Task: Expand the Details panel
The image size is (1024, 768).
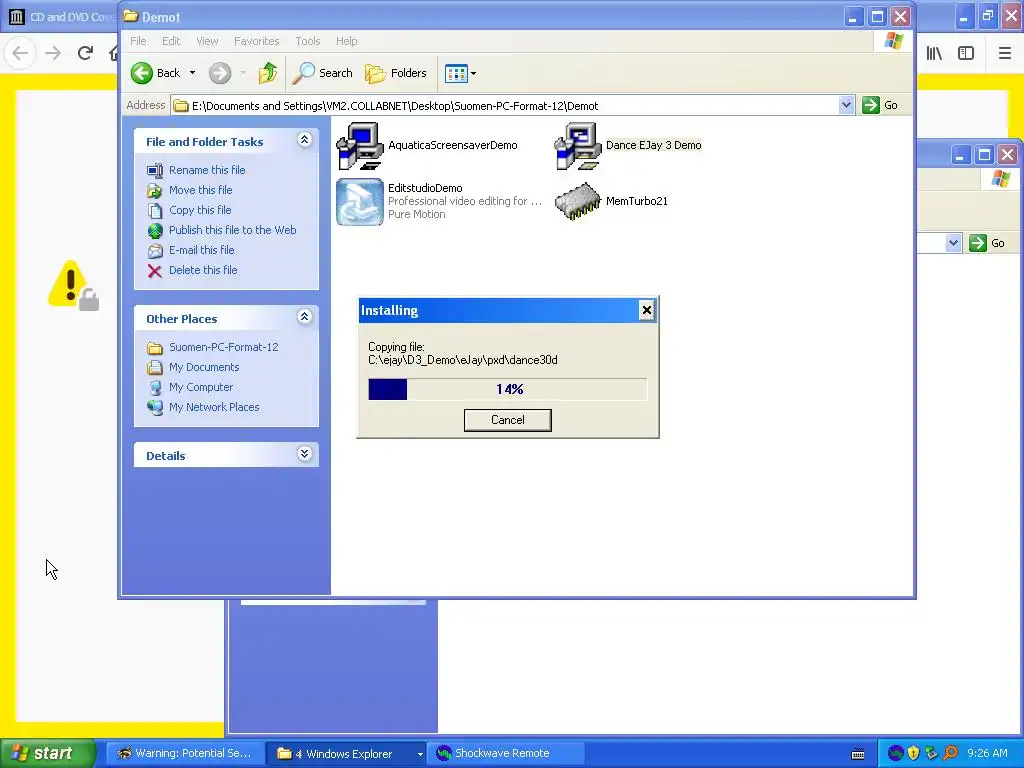Action: (x=304, y=454)
